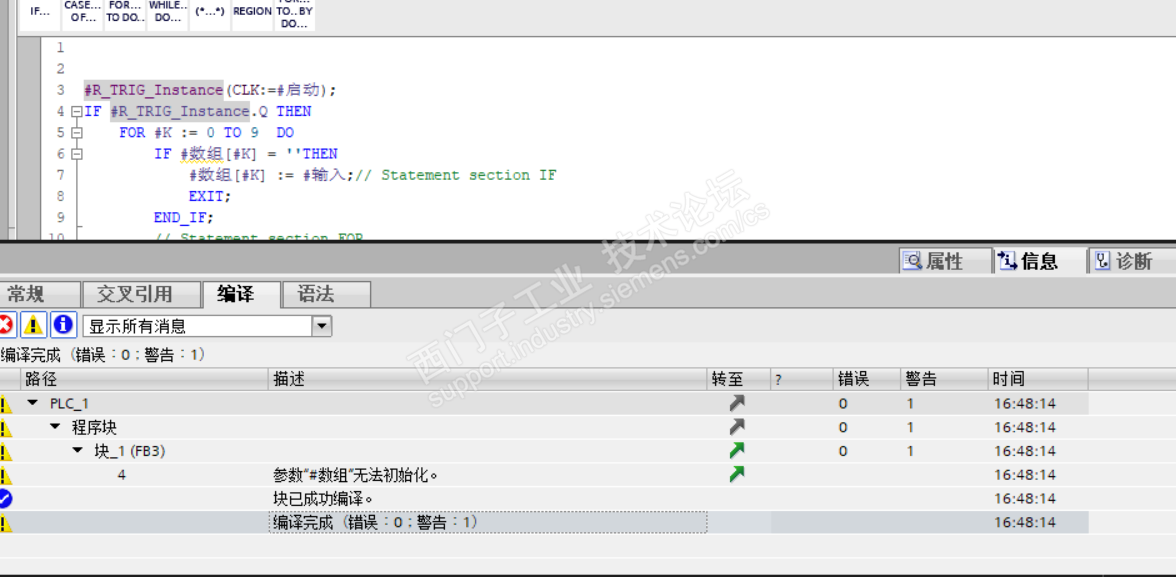Collapse the 块_1 (FB3) tree node

[x=78, y=451]
